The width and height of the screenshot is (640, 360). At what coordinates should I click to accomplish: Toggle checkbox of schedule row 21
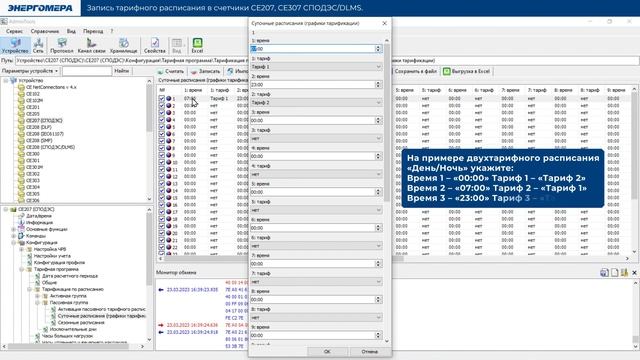(162, 240)
